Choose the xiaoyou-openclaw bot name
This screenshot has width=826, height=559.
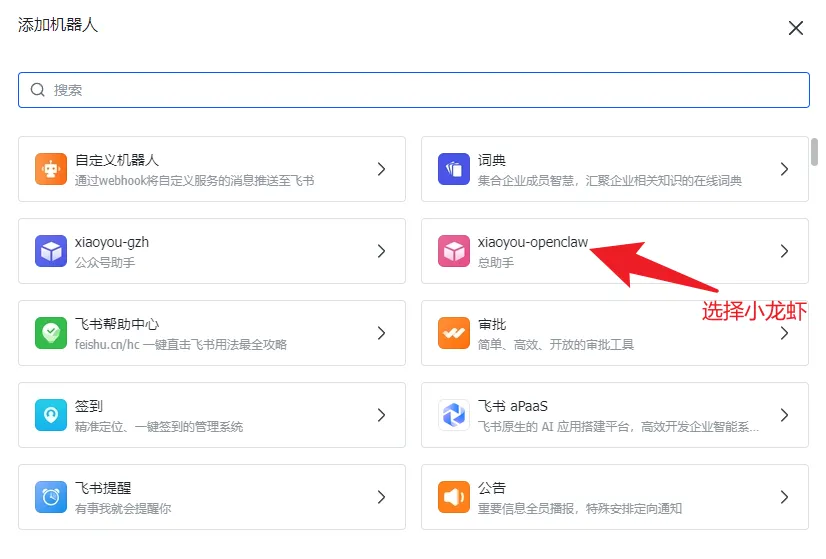533,242
